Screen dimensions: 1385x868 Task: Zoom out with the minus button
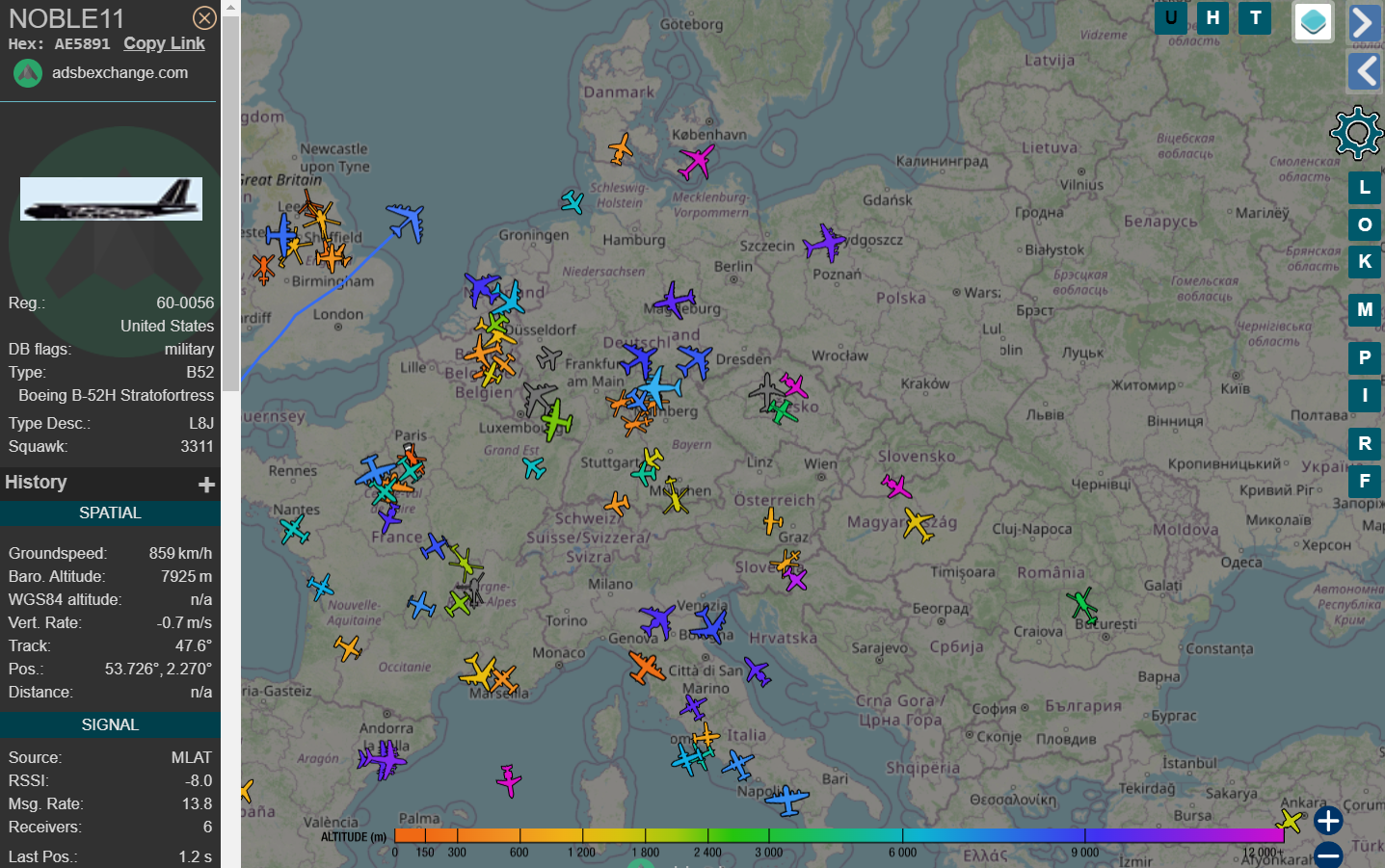tap(1328, 855)
